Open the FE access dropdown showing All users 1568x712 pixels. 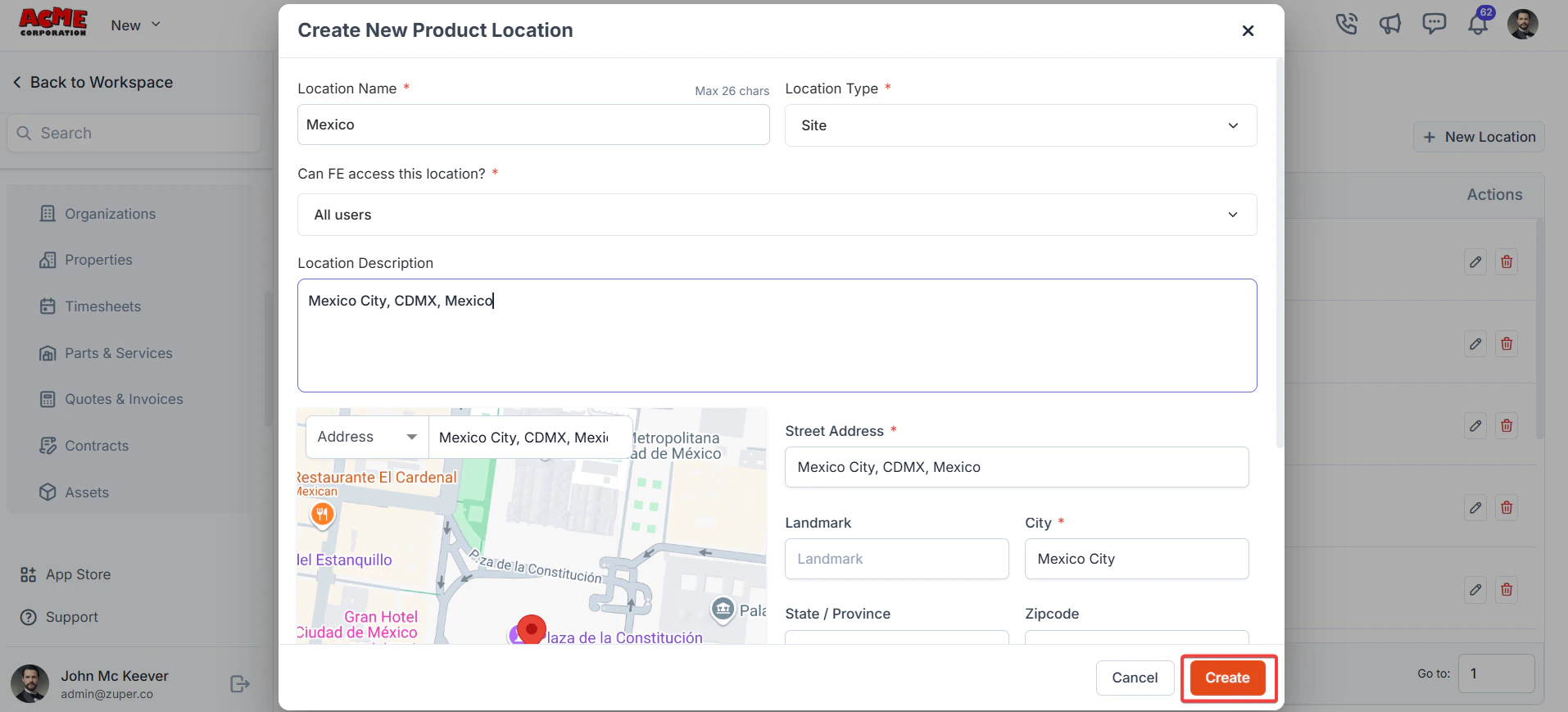click(777, 215)
